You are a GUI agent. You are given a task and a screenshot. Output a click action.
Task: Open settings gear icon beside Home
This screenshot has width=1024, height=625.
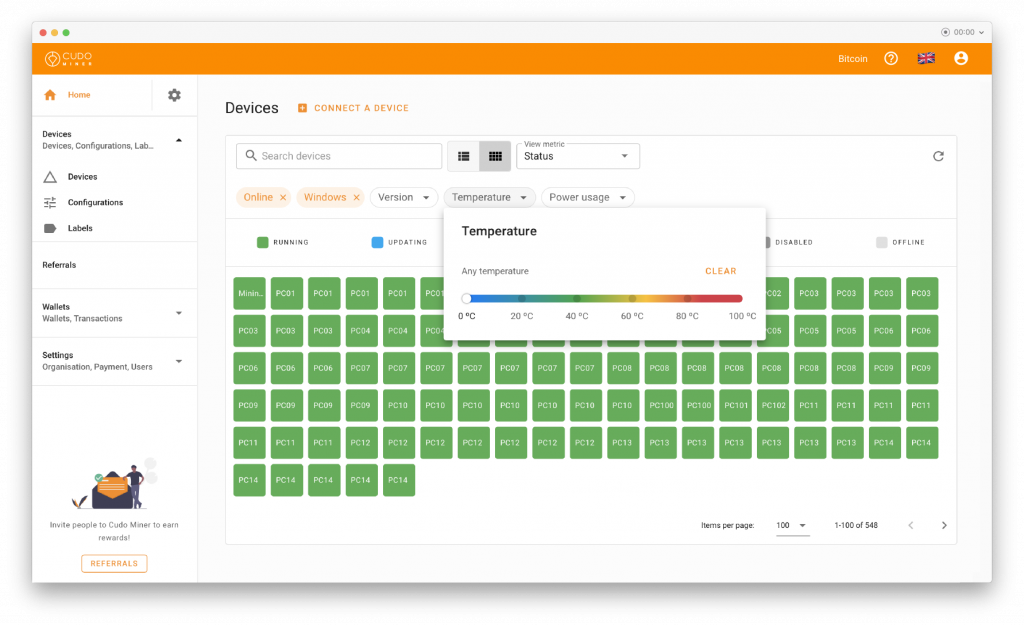point(174,95)
